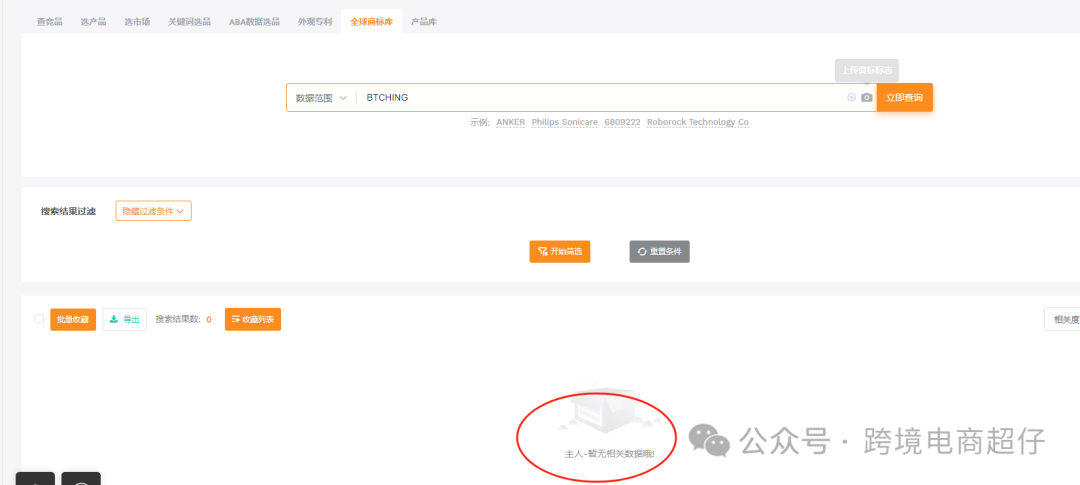The height and width of the screenshot is (485, 1080).
Task: Select the ABA数据选品 tab
Action: click(255, 21)
